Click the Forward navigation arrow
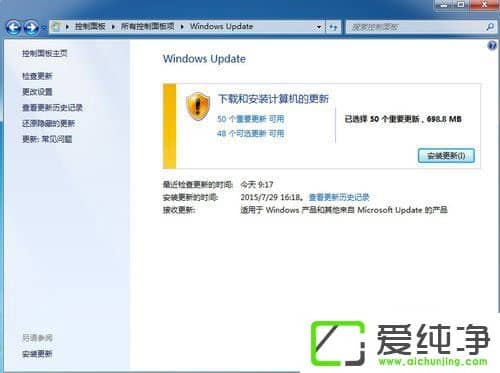 click(32, 27)
